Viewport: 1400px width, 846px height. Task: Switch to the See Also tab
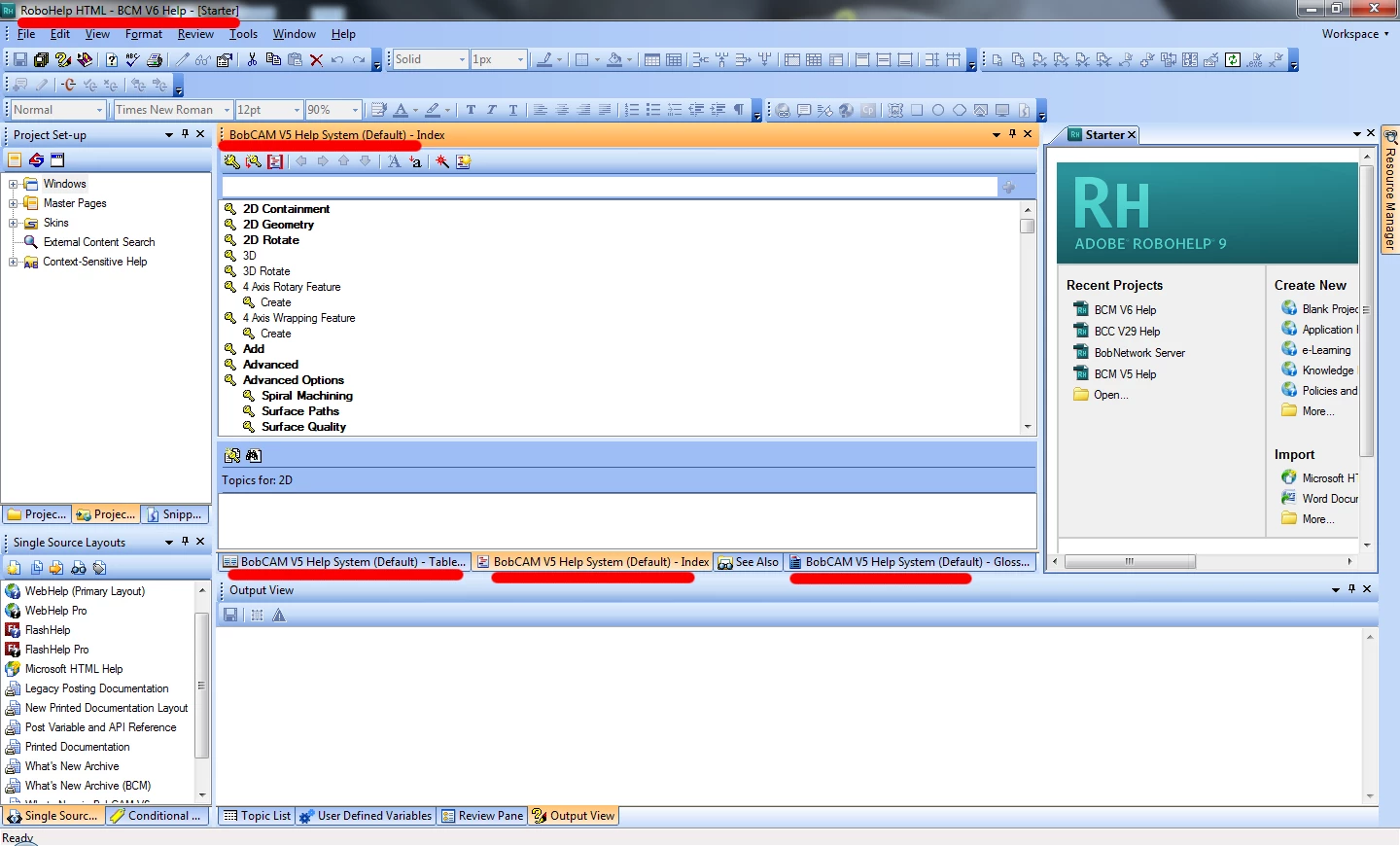(749, 562)
